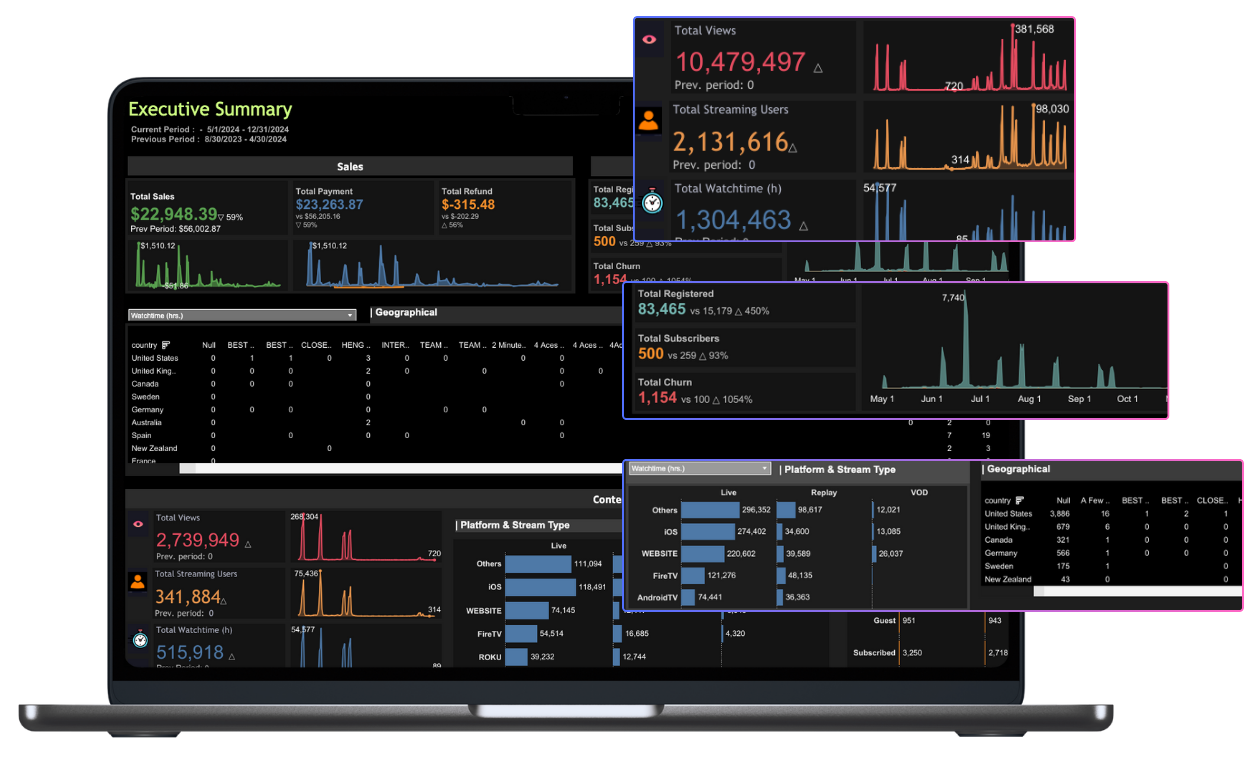The height and width of the screenshot is (768, 1244).
Task: Click the Sales section header bar
Action: pos(350,166)
